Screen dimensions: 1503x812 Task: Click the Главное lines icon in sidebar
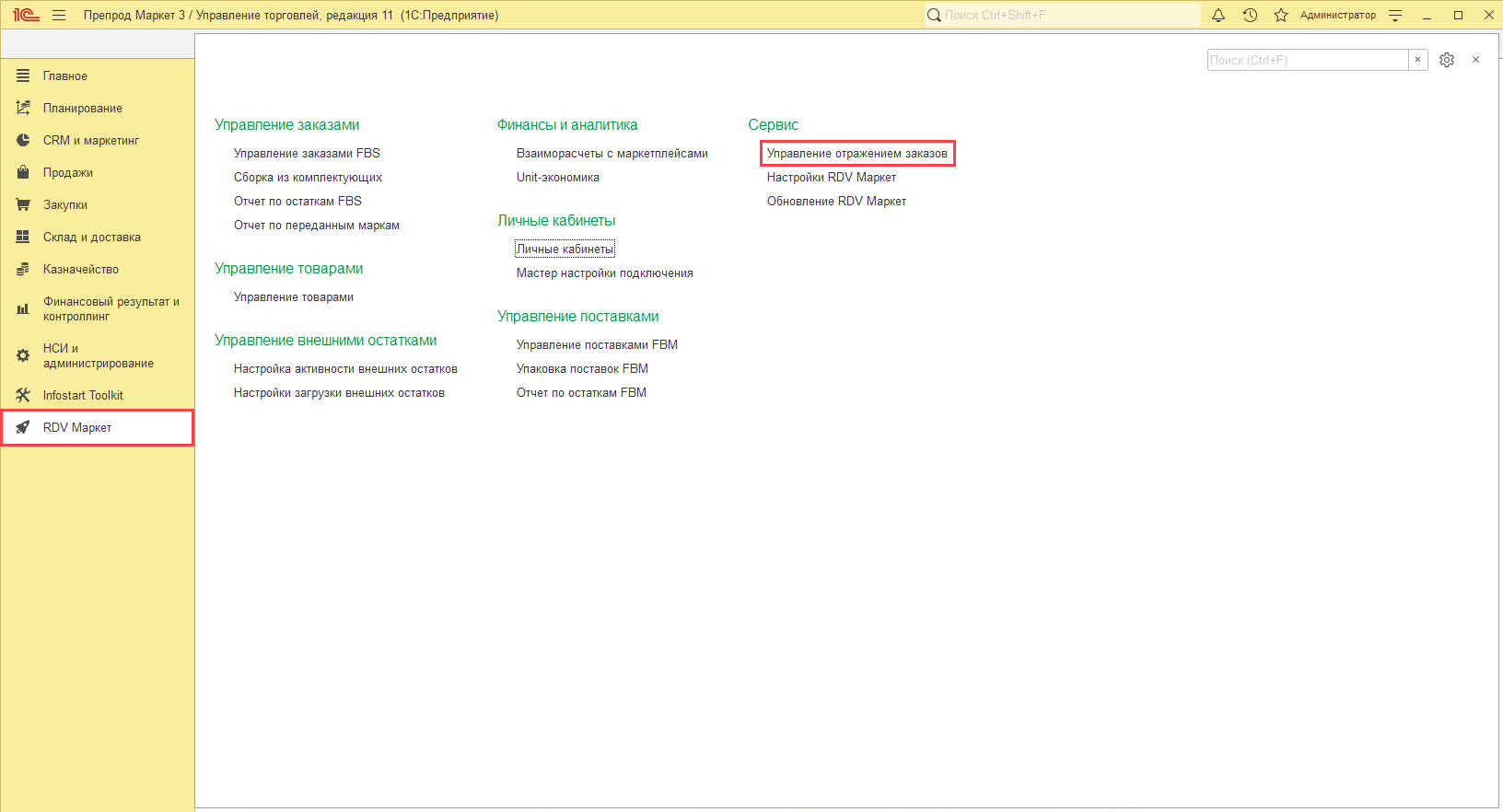(23, 75)
